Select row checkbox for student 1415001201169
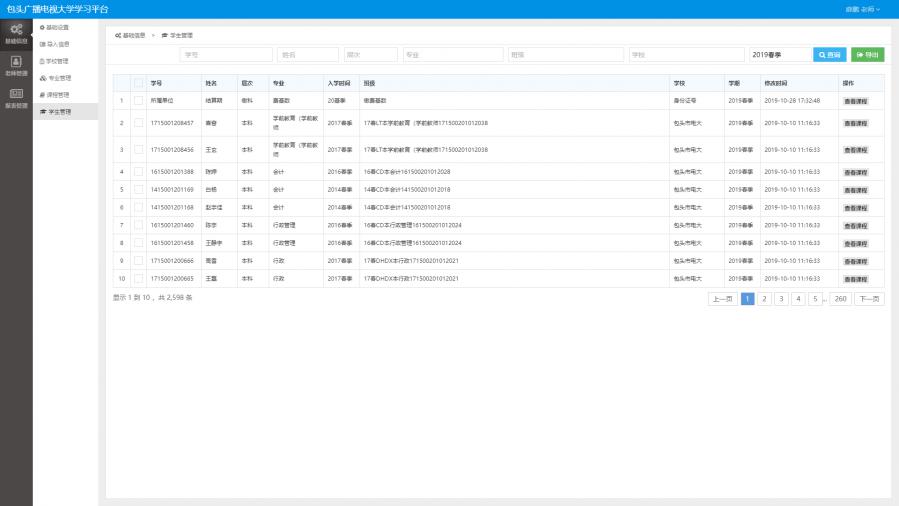This screenshot has height=506, width=899. tap(139, 189)
